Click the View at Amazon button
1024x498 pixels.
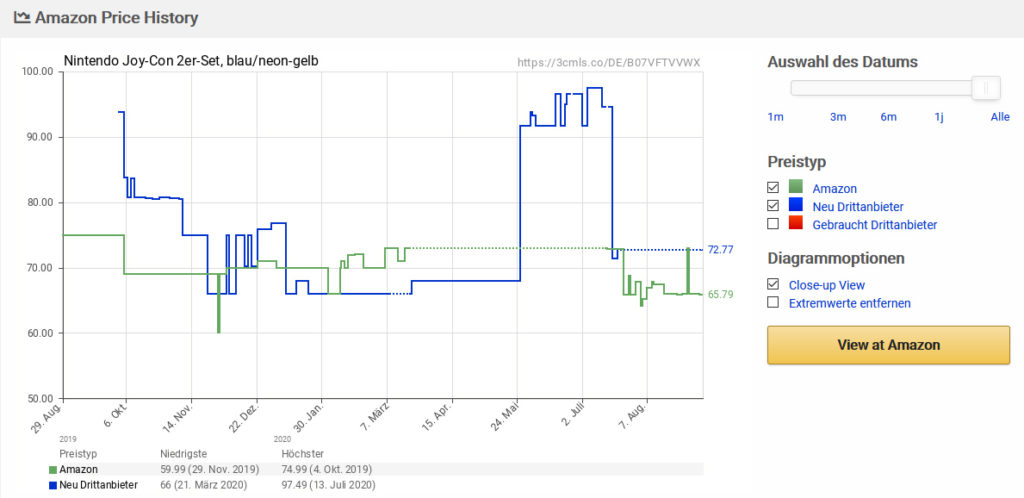point(888,345)
